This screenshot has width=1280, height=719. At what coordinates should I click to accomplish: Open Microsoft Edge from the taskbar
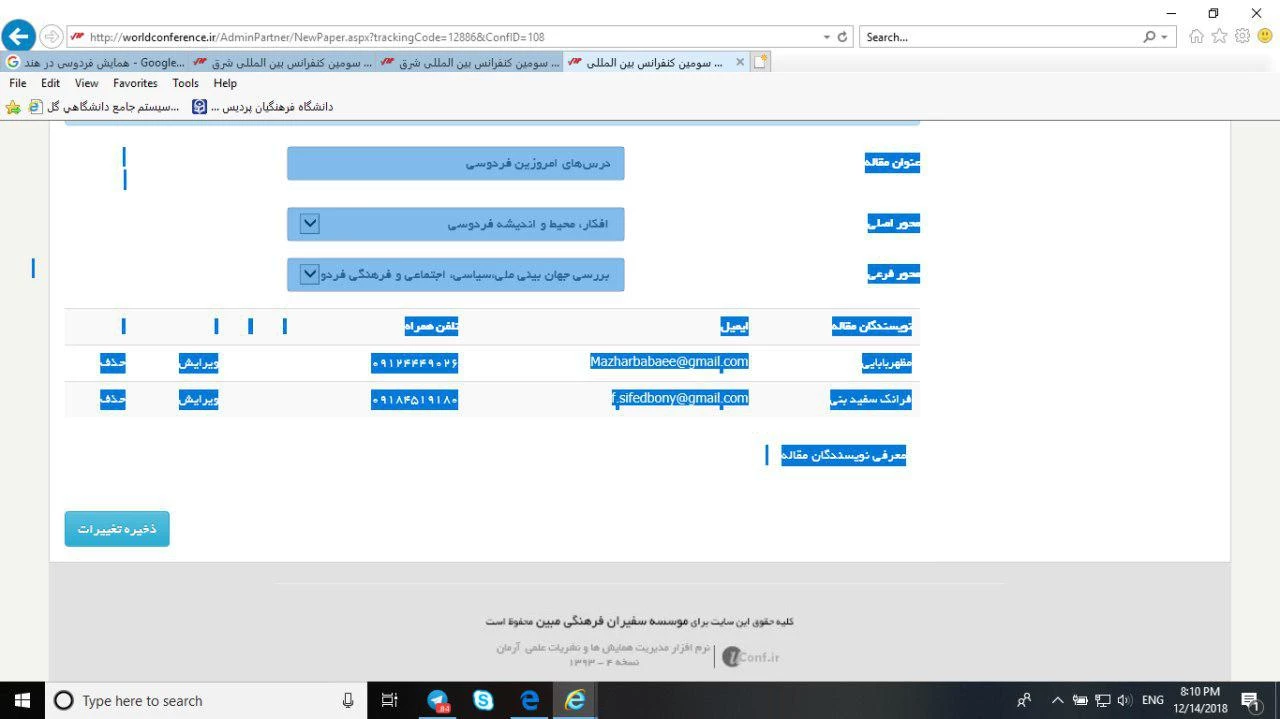point(529,701)
